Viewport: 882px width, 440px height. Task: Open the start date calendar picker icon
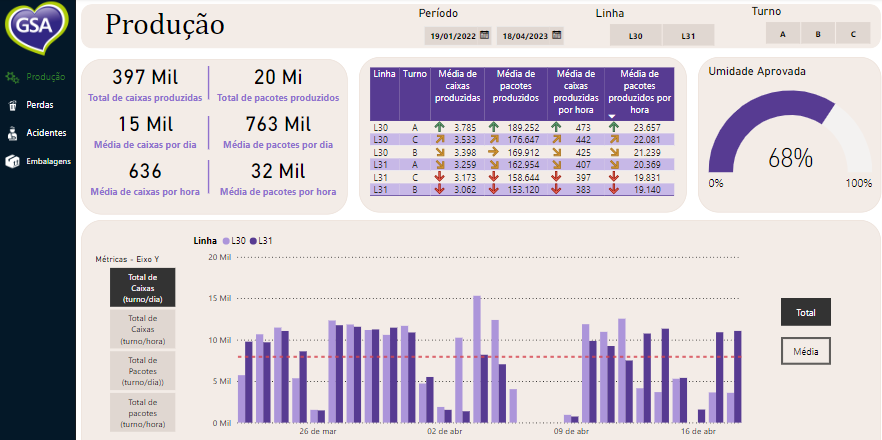(x=485, y=35)
